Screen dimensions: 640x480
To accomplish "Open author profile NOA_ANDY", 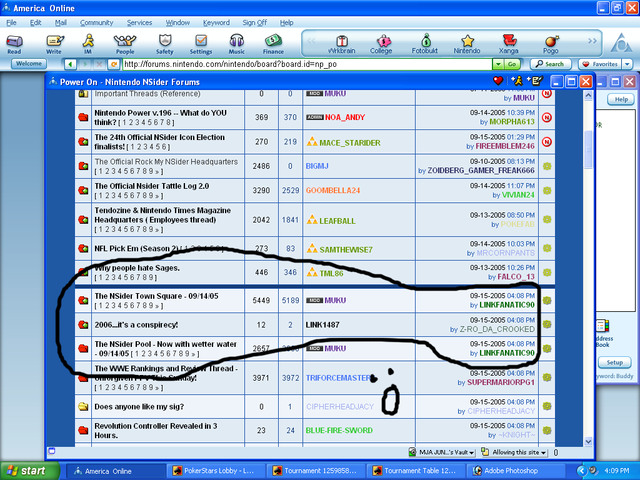I will (x=344, y=118).
